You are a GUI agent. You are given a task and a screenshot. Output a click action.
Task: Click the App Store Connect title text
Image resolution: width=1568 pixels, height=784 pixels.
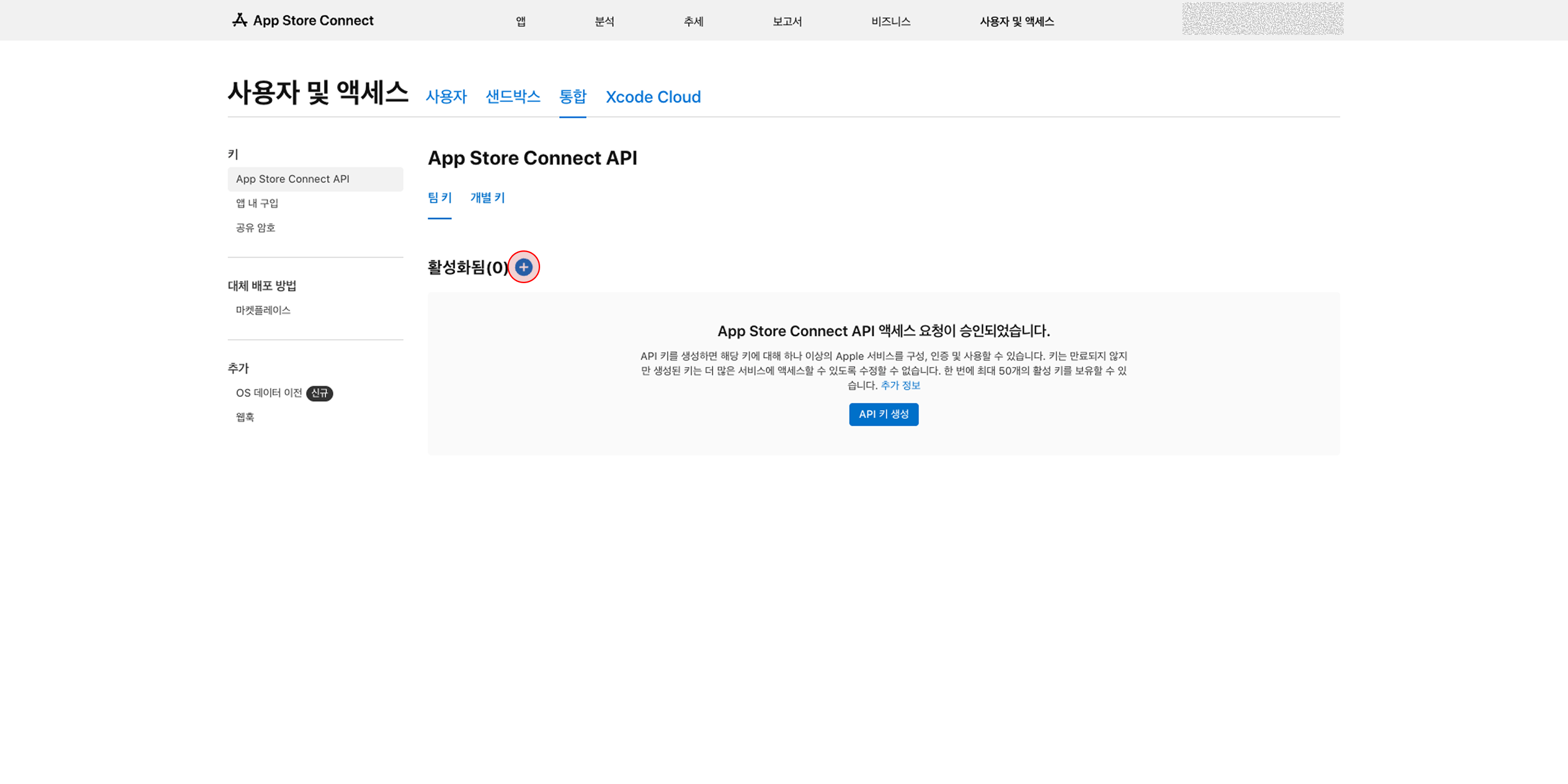point(313,20)
